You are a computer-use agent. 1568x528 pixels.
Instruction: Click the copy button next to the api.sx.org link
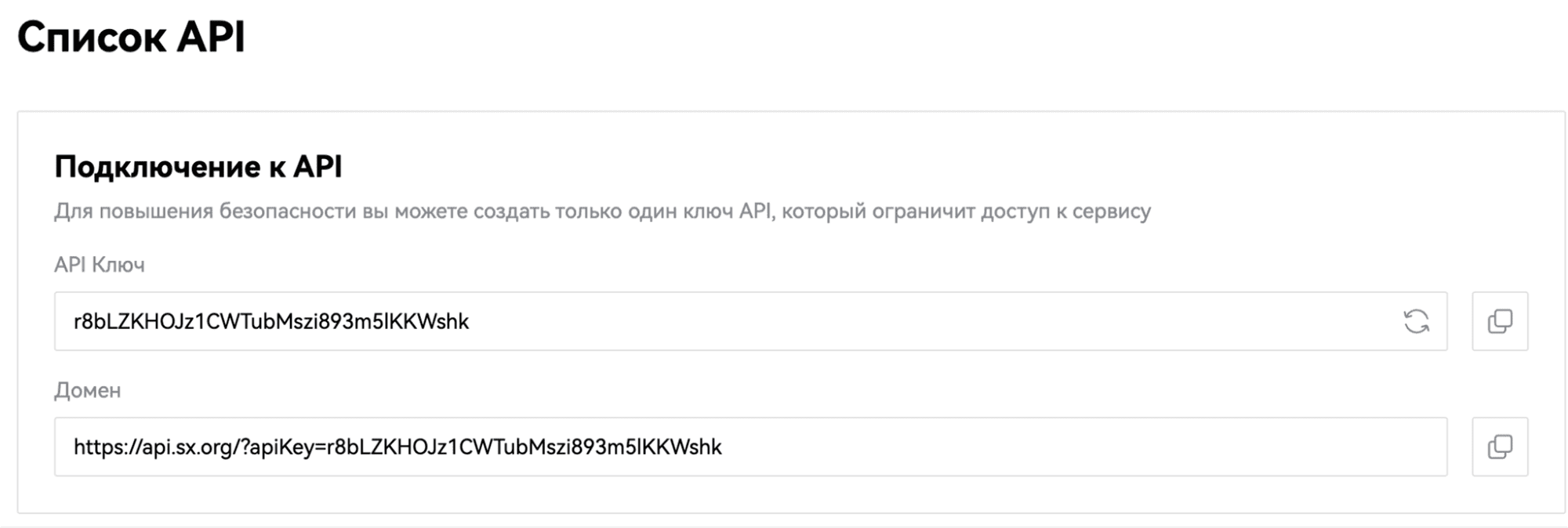[1500, 447]
